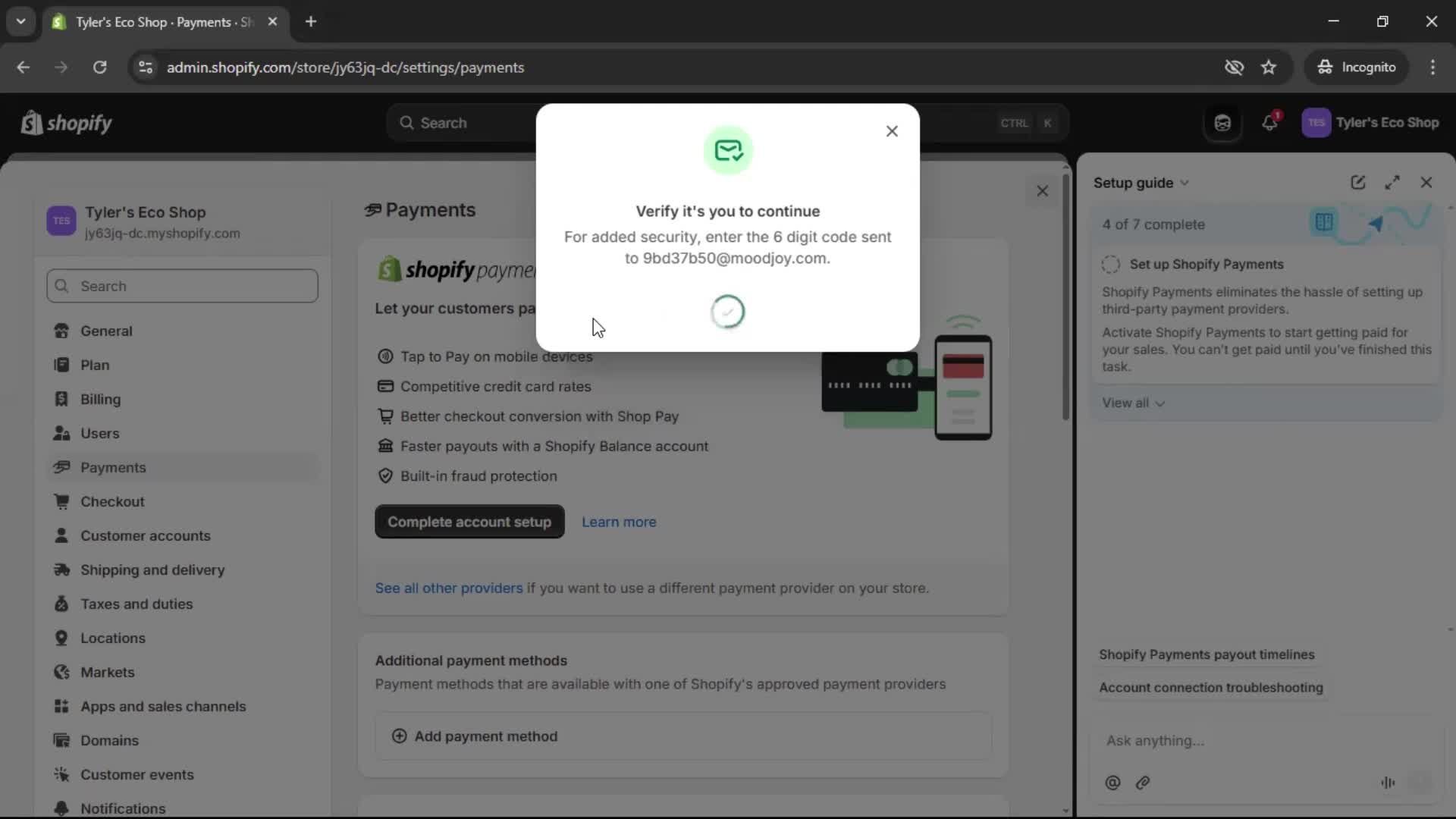
Task: Open See all other providers link
Action: 449,588
